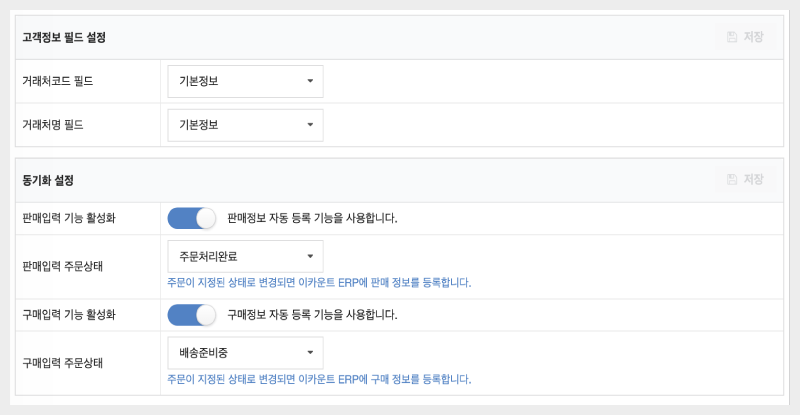Click the floppy disk save icon in 고객정보 필드 설정

point(732,37)
